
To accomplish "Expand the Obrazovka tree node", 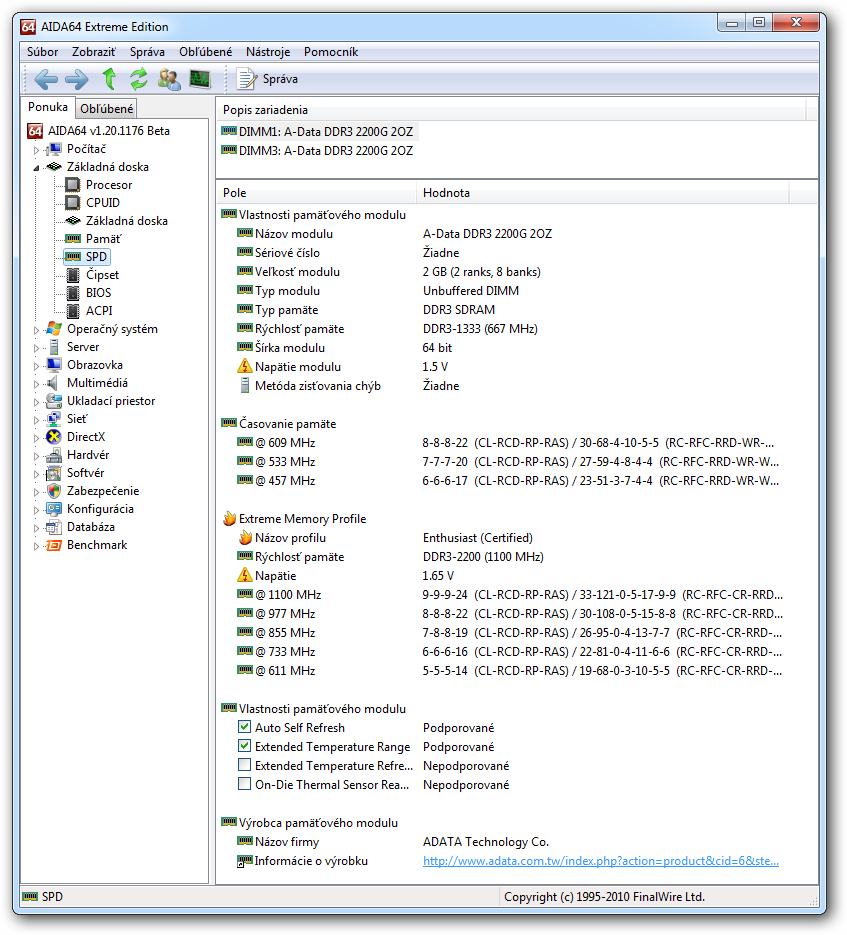I will (36, 366).
